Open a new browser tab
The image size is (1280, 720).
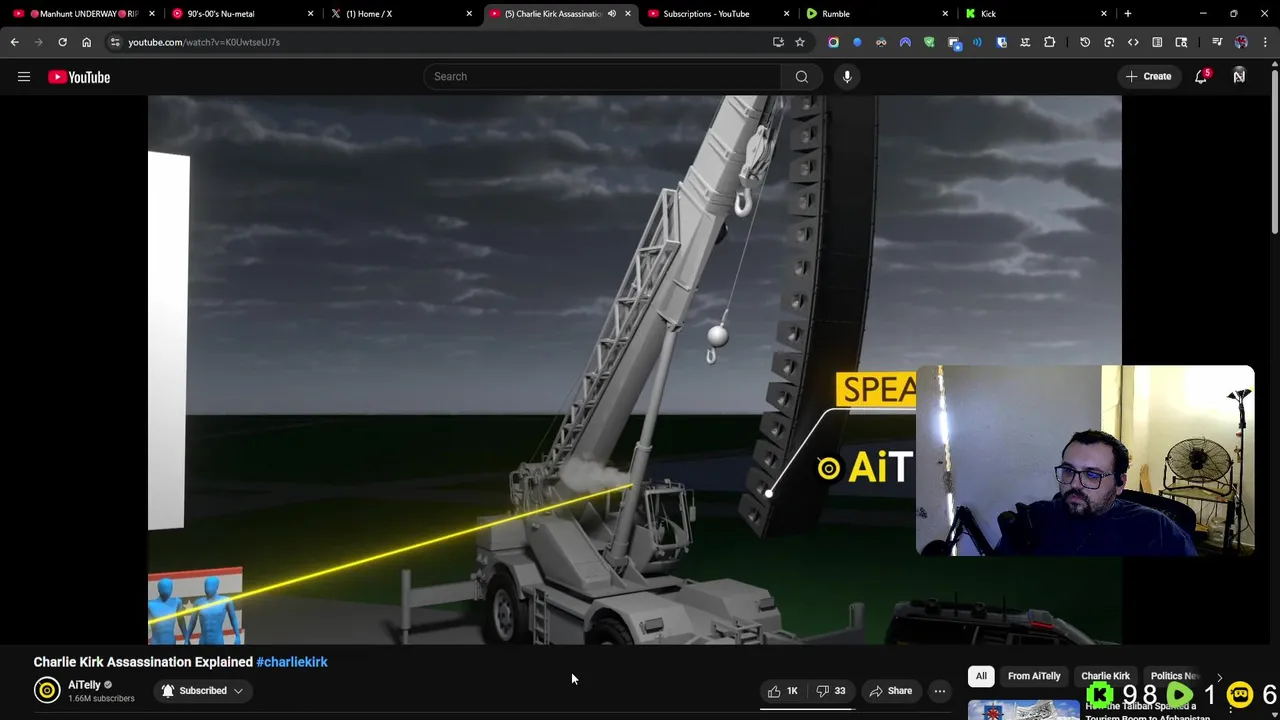click(x=1127, y=14)
